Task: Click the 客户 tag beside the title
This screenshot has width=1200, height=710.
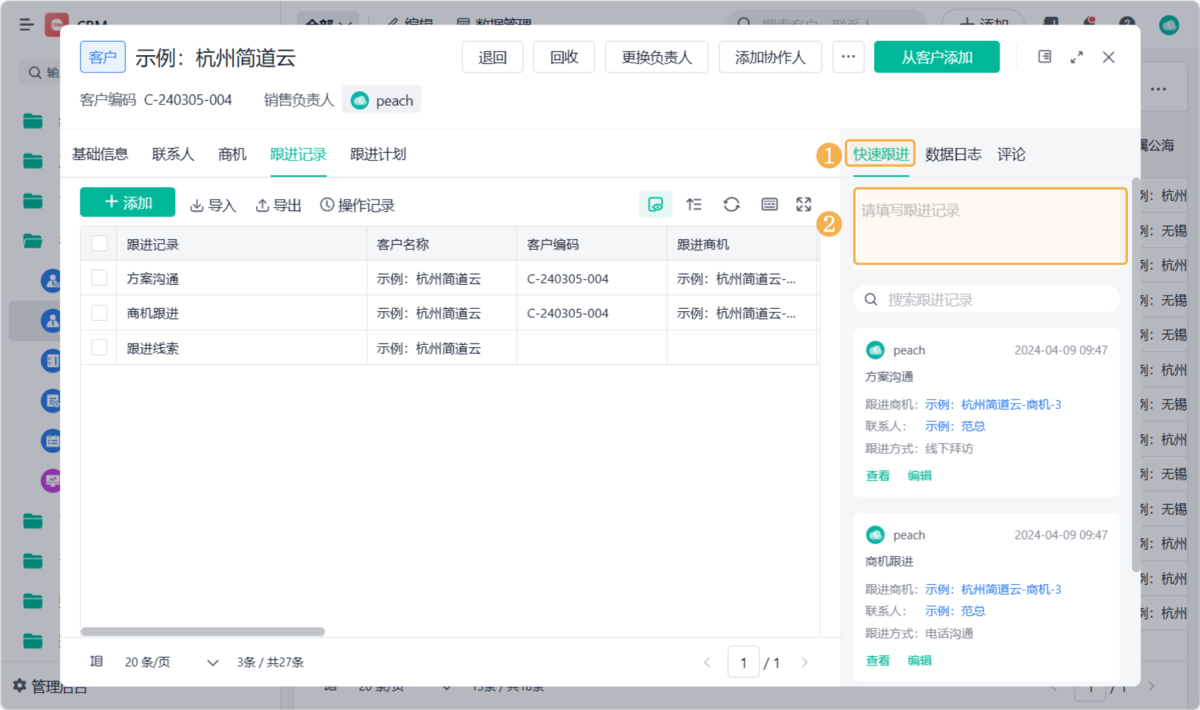Action: click(x=103, y=57)
